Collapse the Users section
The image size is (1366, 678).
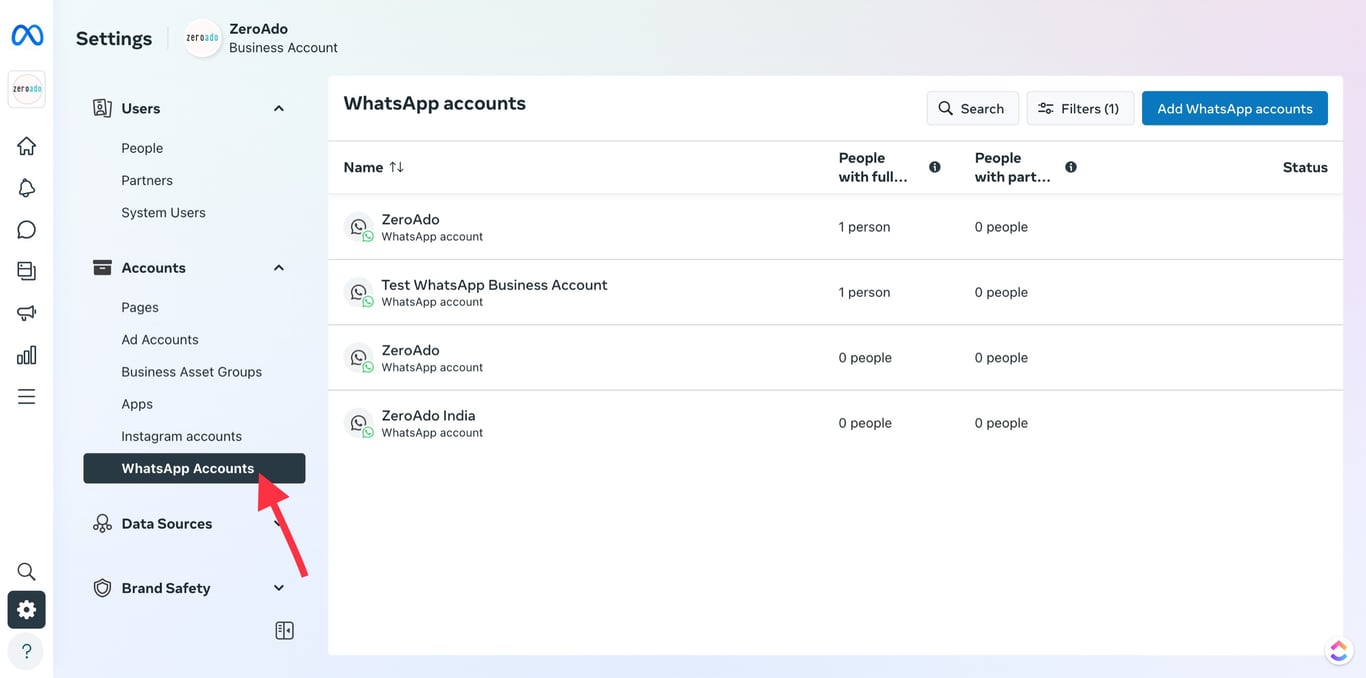tap(278, 107)
